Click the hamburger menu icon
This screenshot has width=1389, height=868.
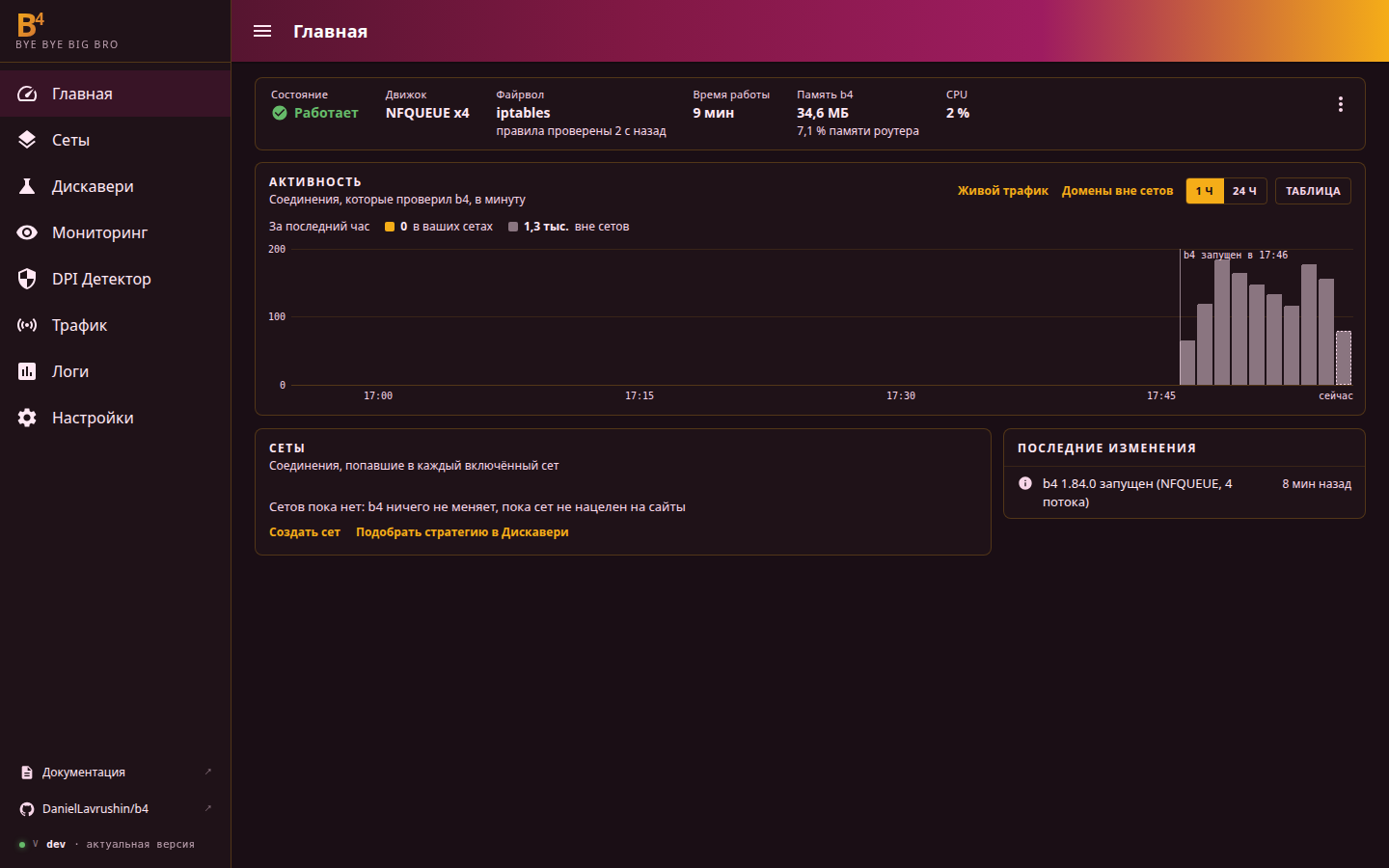point(262,31)
